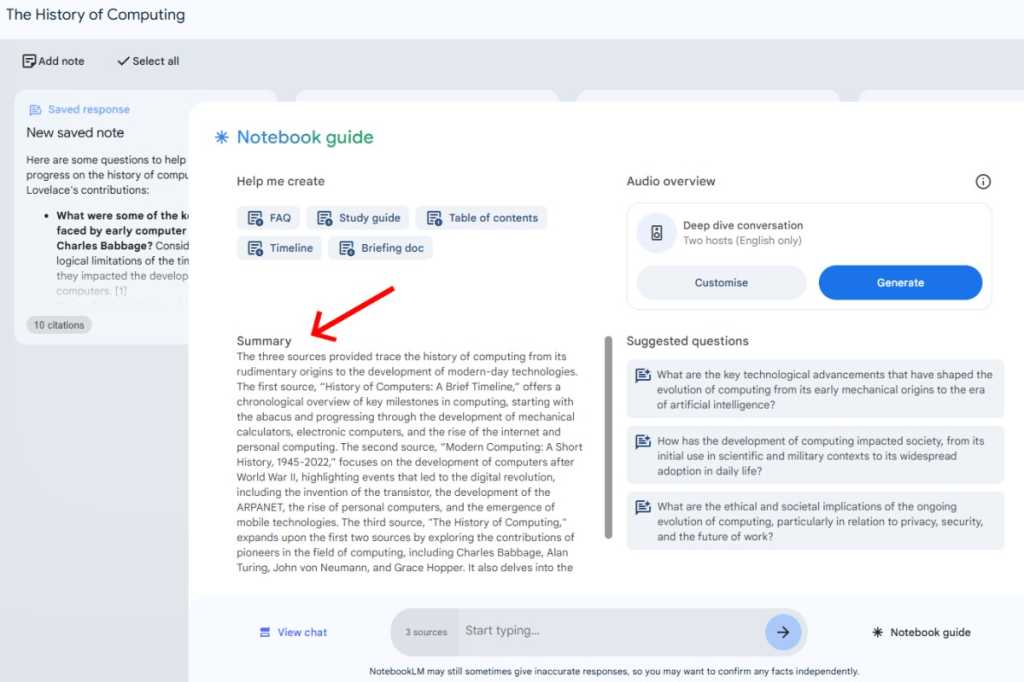Click the note icon on the first suggested question
Image resolution: width=1024 pixels, height=682 pixels.
click(x=644, y=375)
